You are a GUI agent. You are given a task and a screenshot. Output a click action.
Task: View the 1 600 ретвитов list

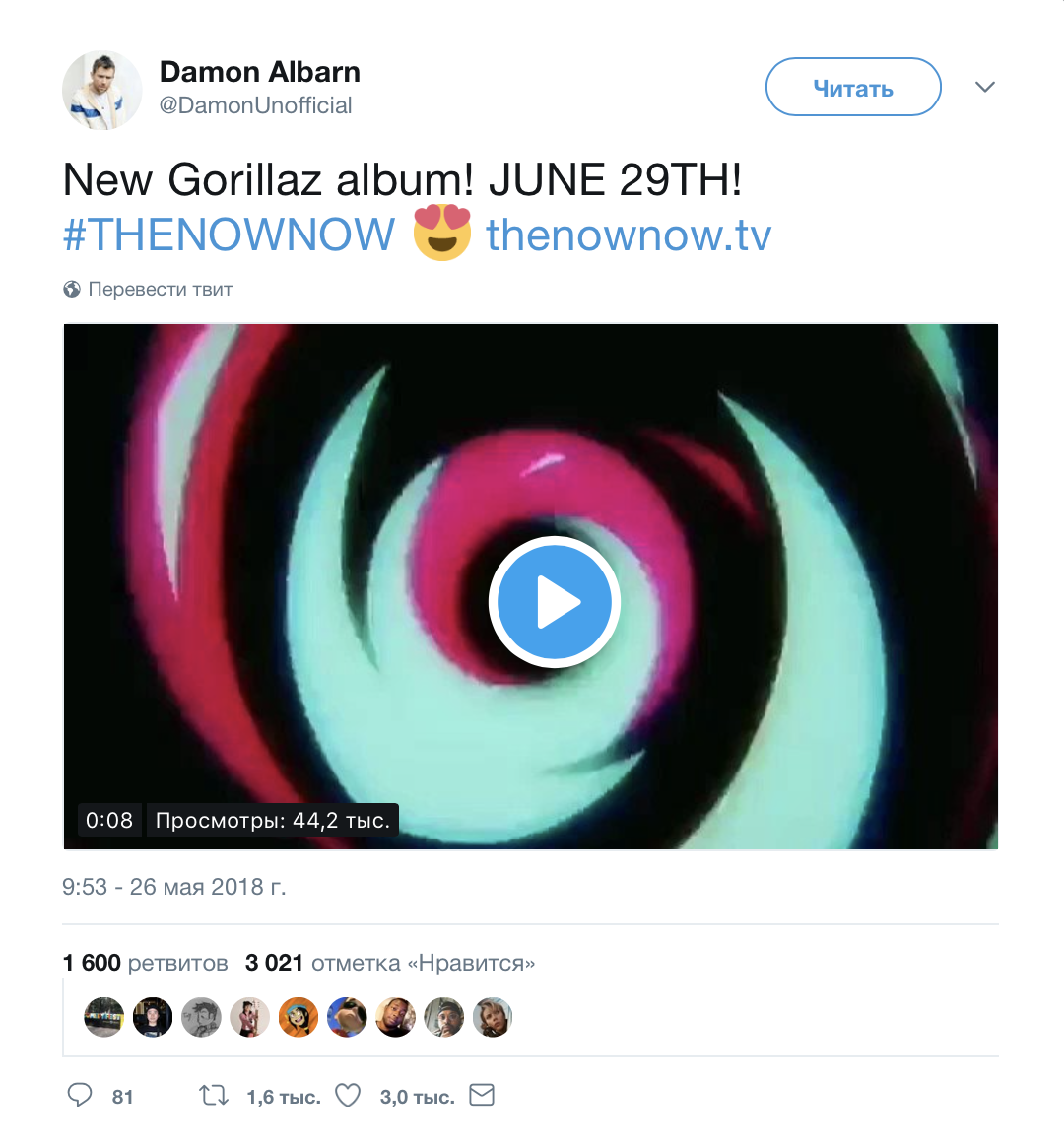(146, 963)
